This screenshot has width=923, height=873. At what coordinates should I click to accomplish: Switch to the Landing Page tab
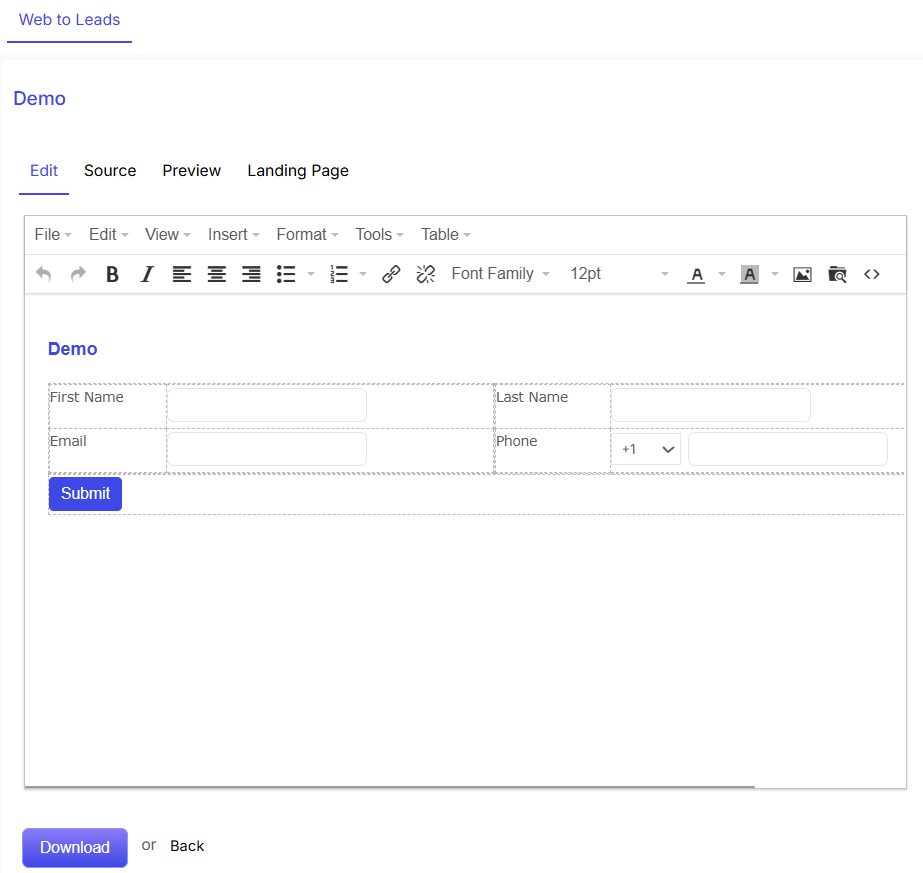298,171
